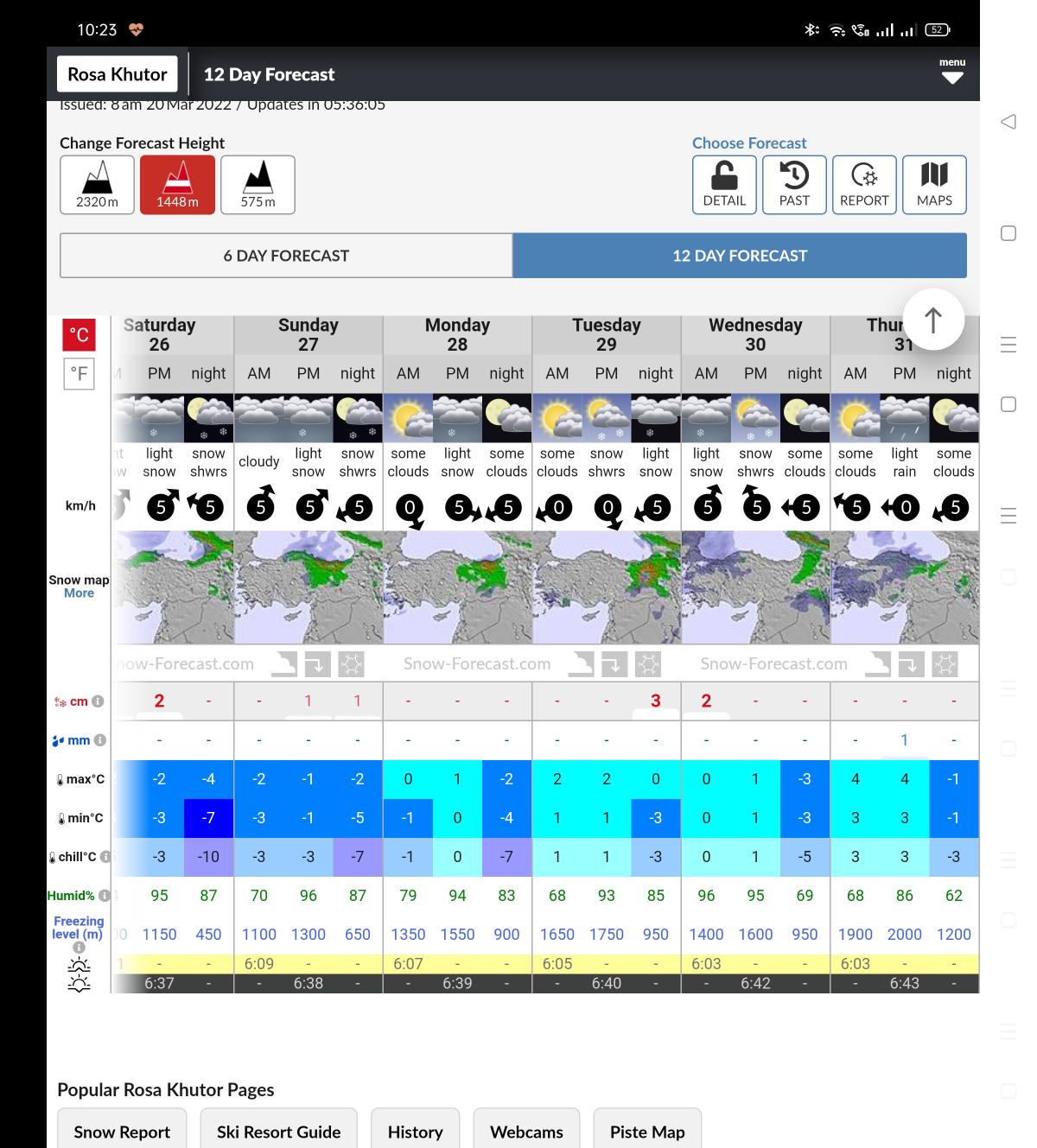
Task: Tap Wednesday night wind speed 5 icon
Action: point(802,507)
